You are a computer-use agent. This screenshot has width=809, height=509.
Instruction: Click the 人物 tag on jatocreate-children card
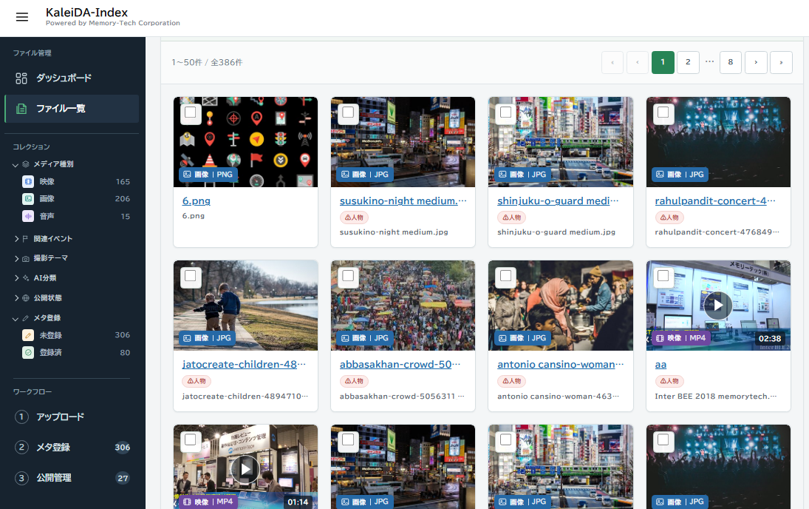click(197, 381)
